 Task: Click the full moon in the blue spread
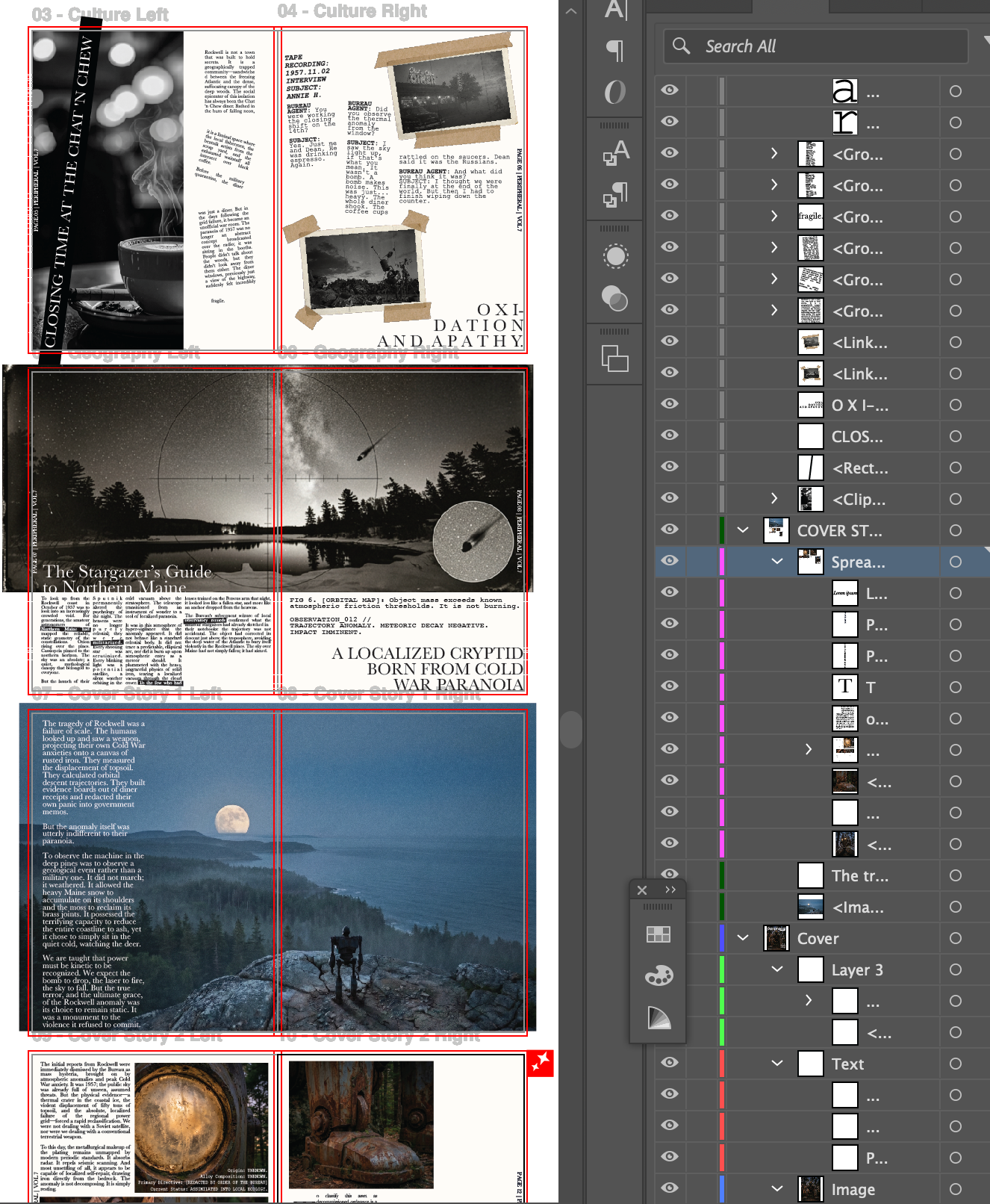(232, 820)
